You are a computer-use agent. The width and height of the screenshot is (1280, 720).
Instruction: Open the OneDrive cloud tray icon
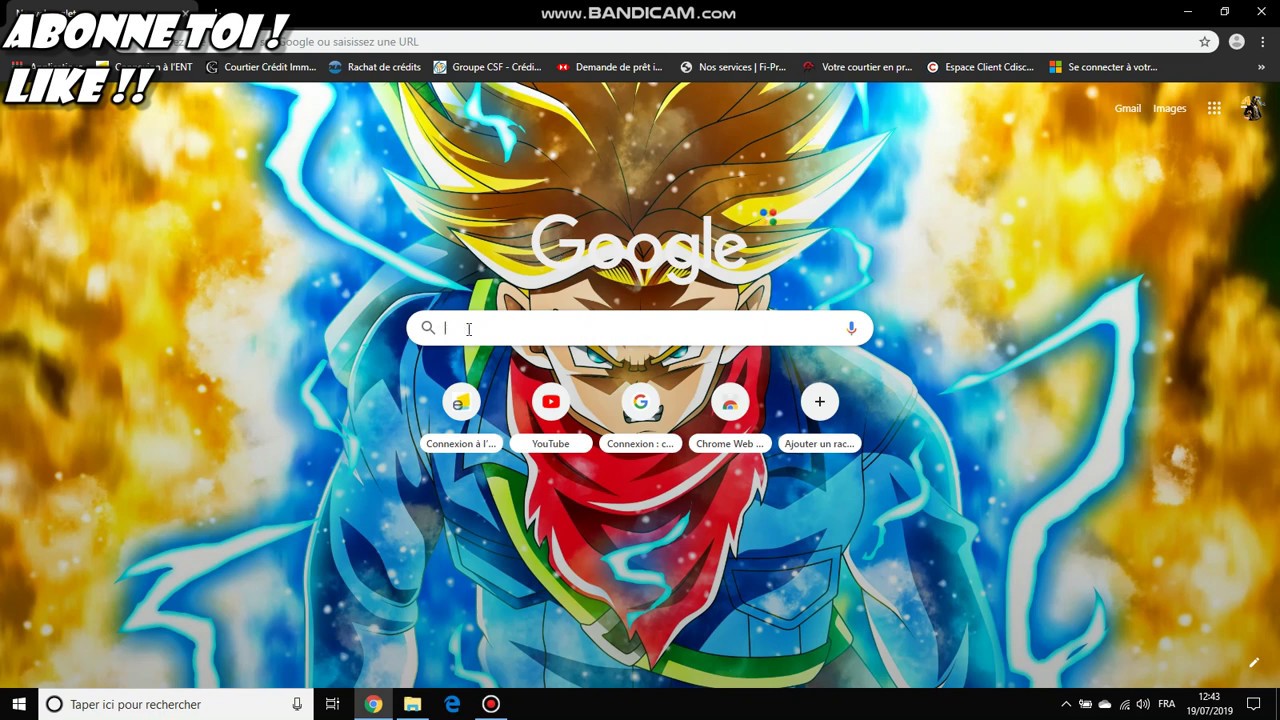tap(1105, 704)
